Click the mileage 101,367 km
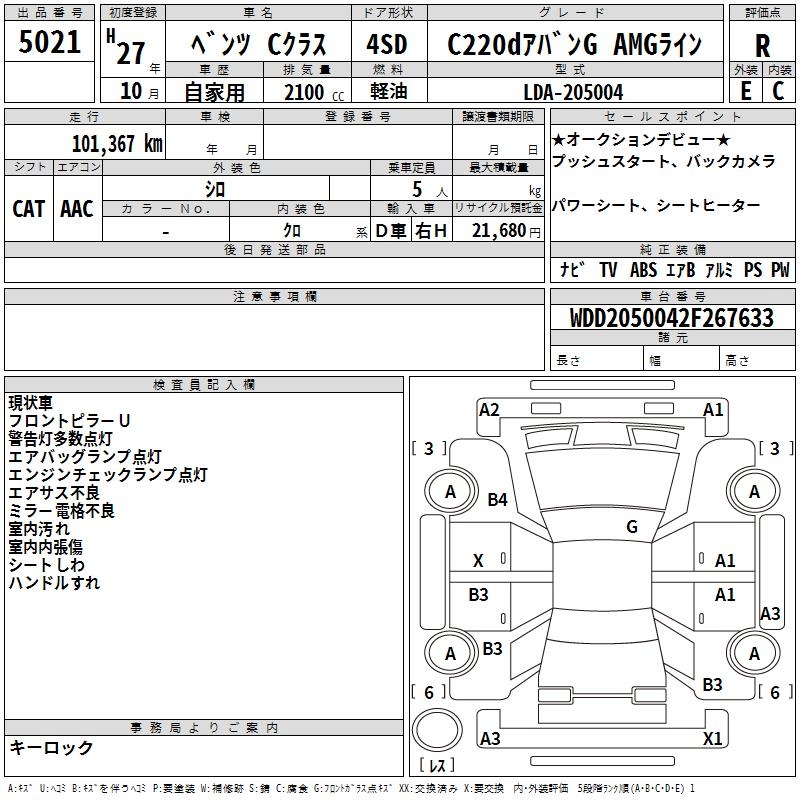800x800 pixels. click(117, 143)
